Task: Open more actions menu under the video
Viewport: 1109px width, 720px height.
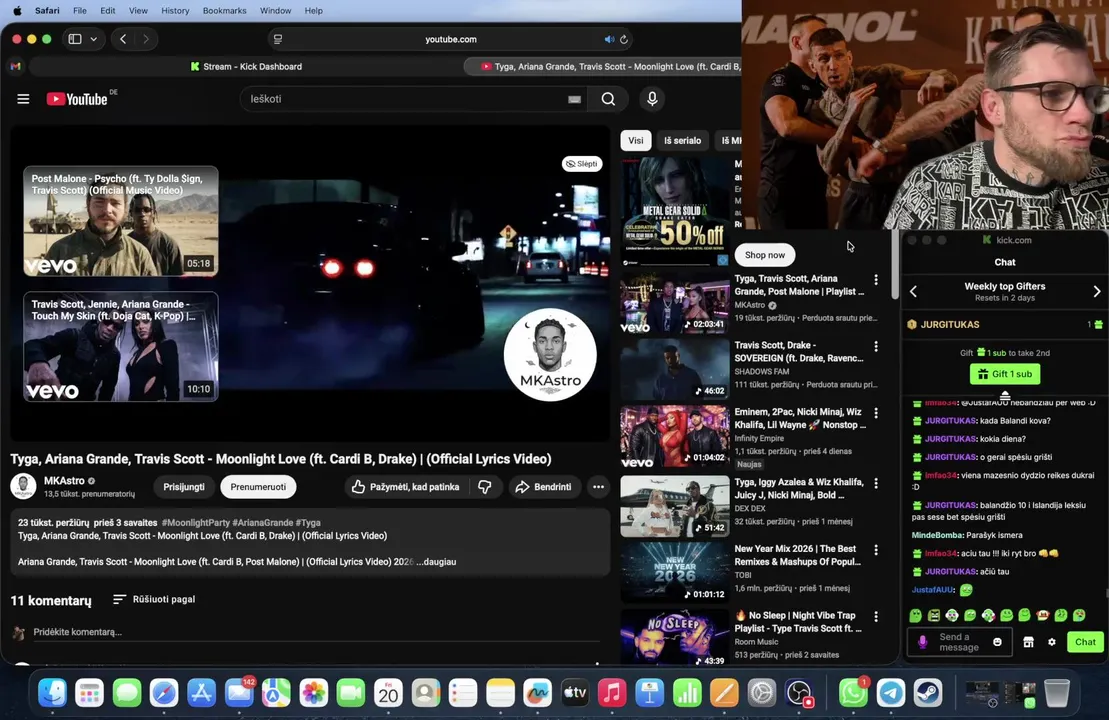Action: pos(598,487)
